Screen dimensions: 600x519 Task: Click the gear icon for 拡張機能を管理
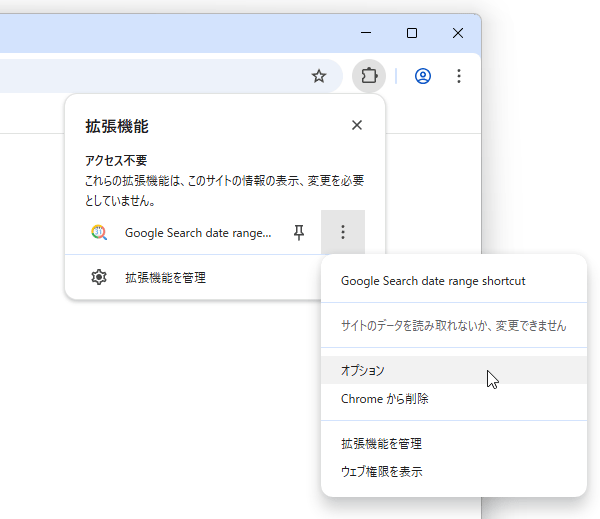[99, 277]
